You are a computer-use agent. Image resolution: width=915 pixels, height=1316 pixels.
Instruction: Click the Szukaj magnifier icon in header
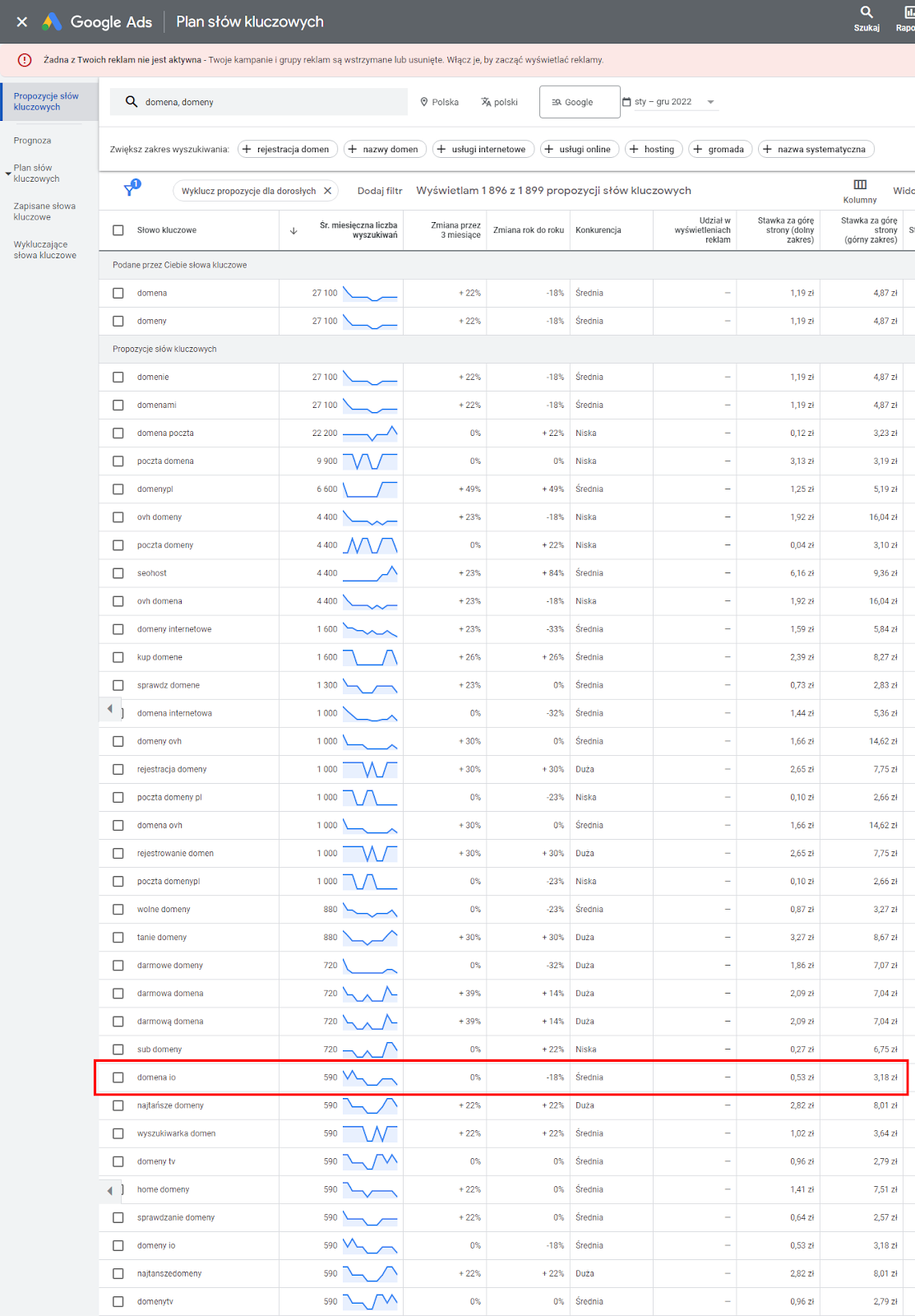click(x=866, y=12)
